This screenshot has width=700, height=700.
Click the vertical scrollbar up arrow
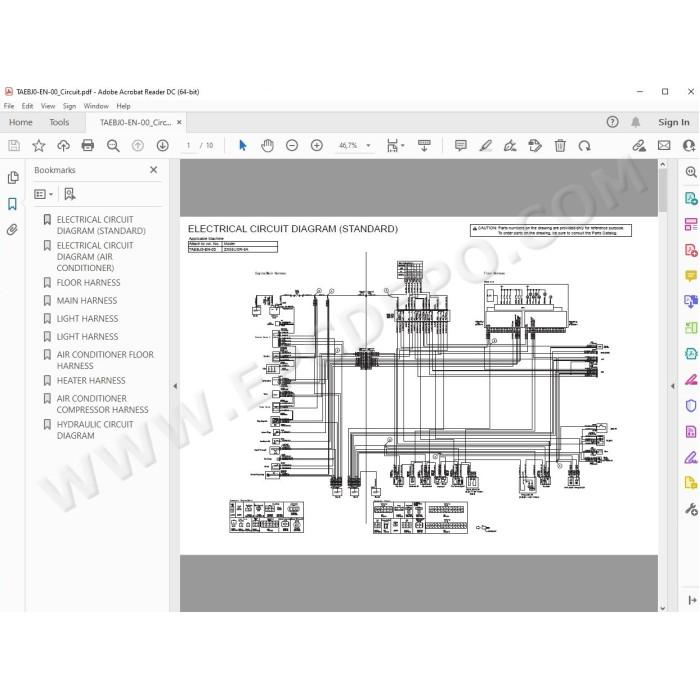[662, 164]
